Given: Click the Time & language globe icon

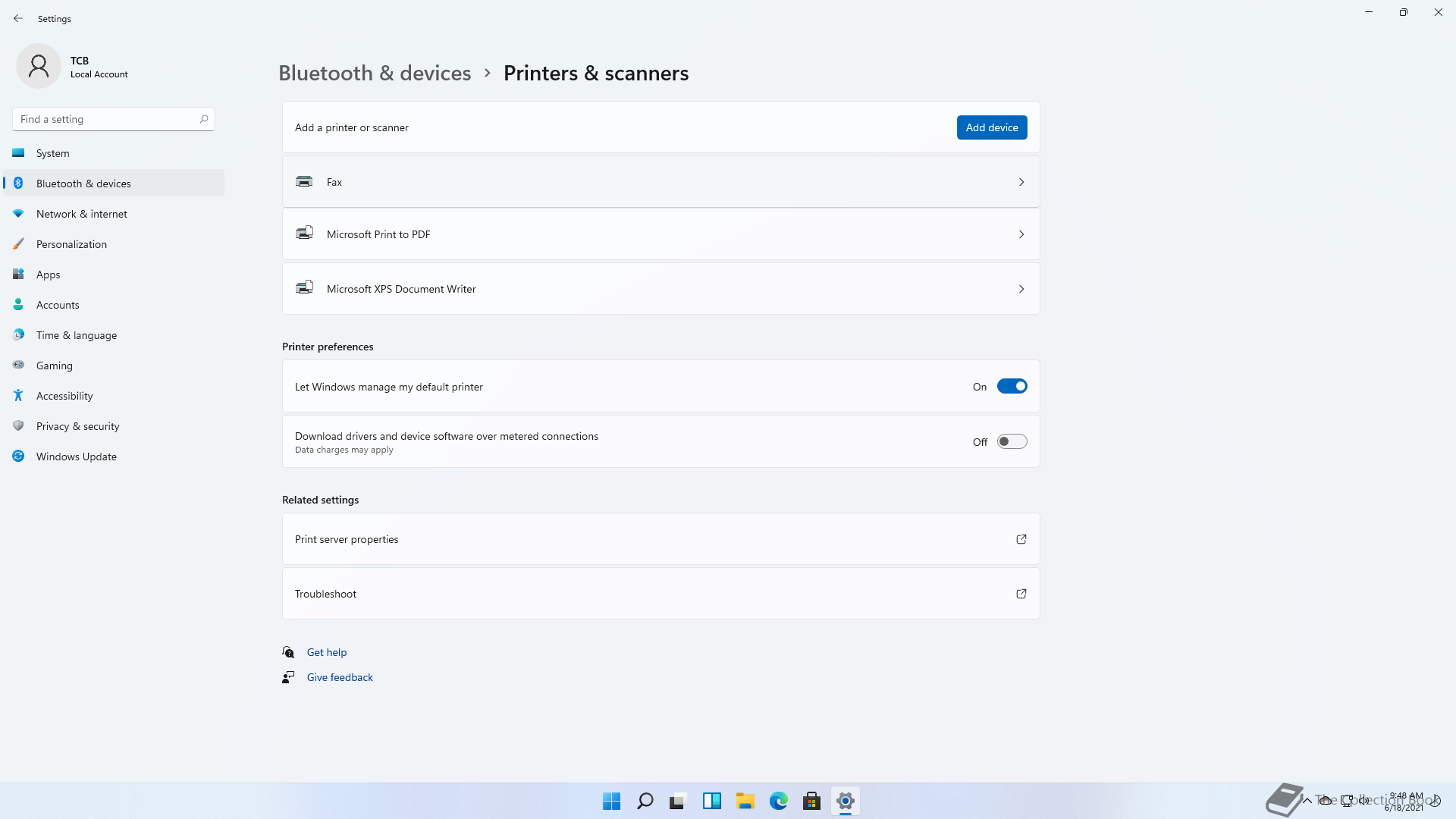Looking at the screenshot, I should tap(18, 335).
